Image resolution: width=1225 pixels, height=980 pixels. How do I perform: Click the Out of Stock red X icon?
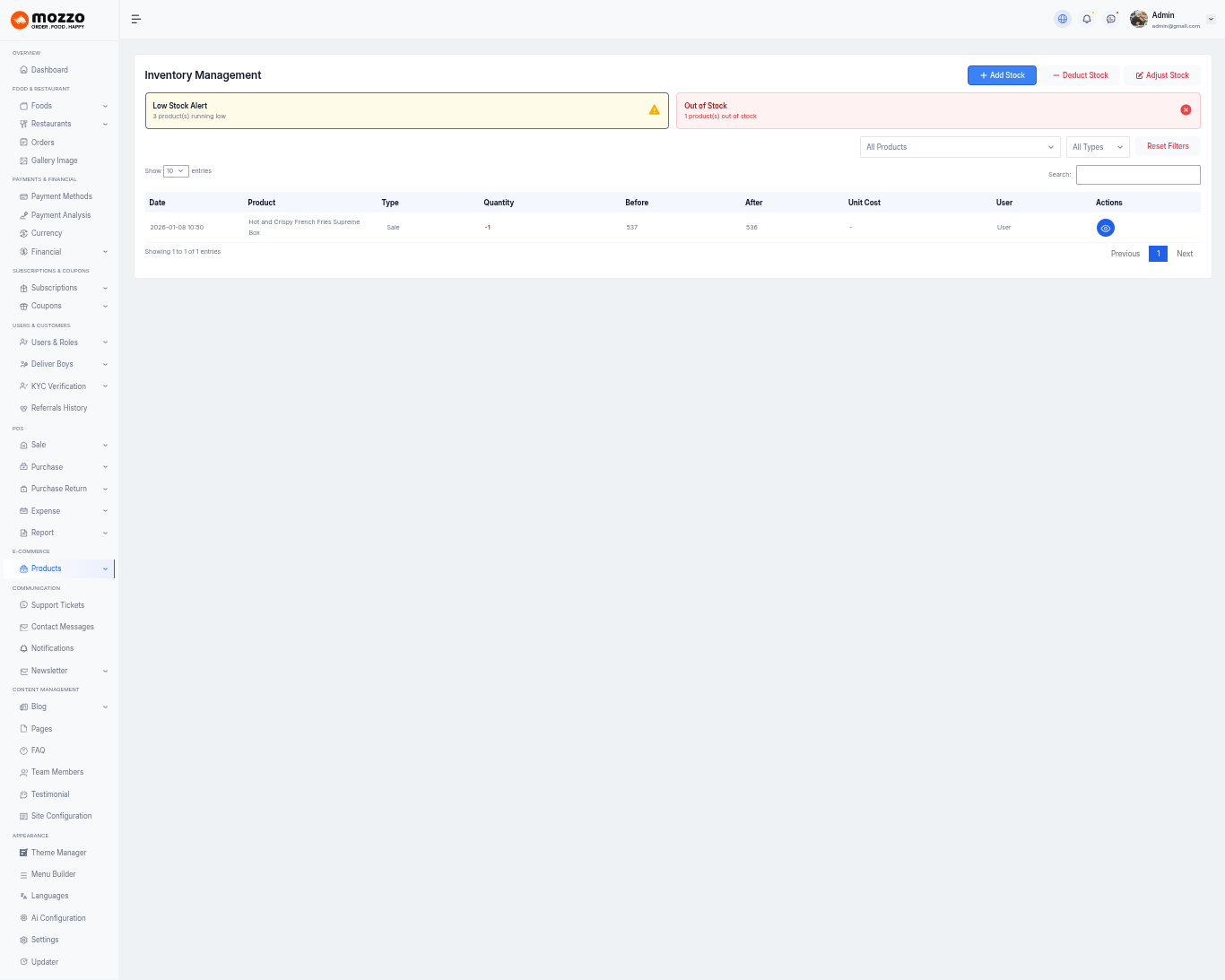click(x=1186, y=110)
